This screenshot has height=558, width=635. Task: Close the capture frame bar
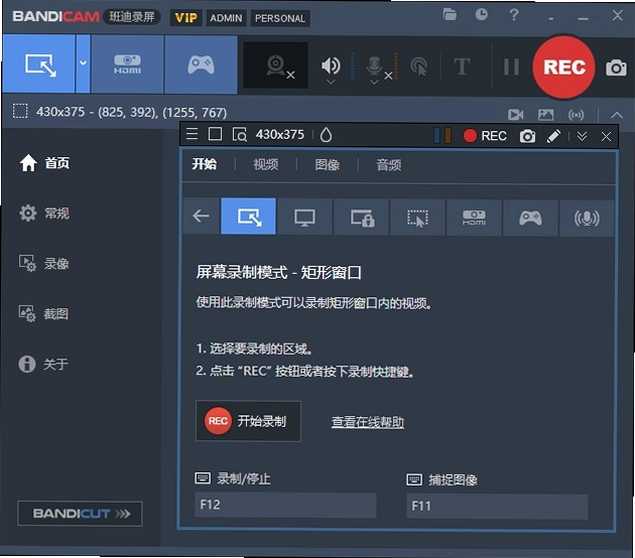pos(606,137)
